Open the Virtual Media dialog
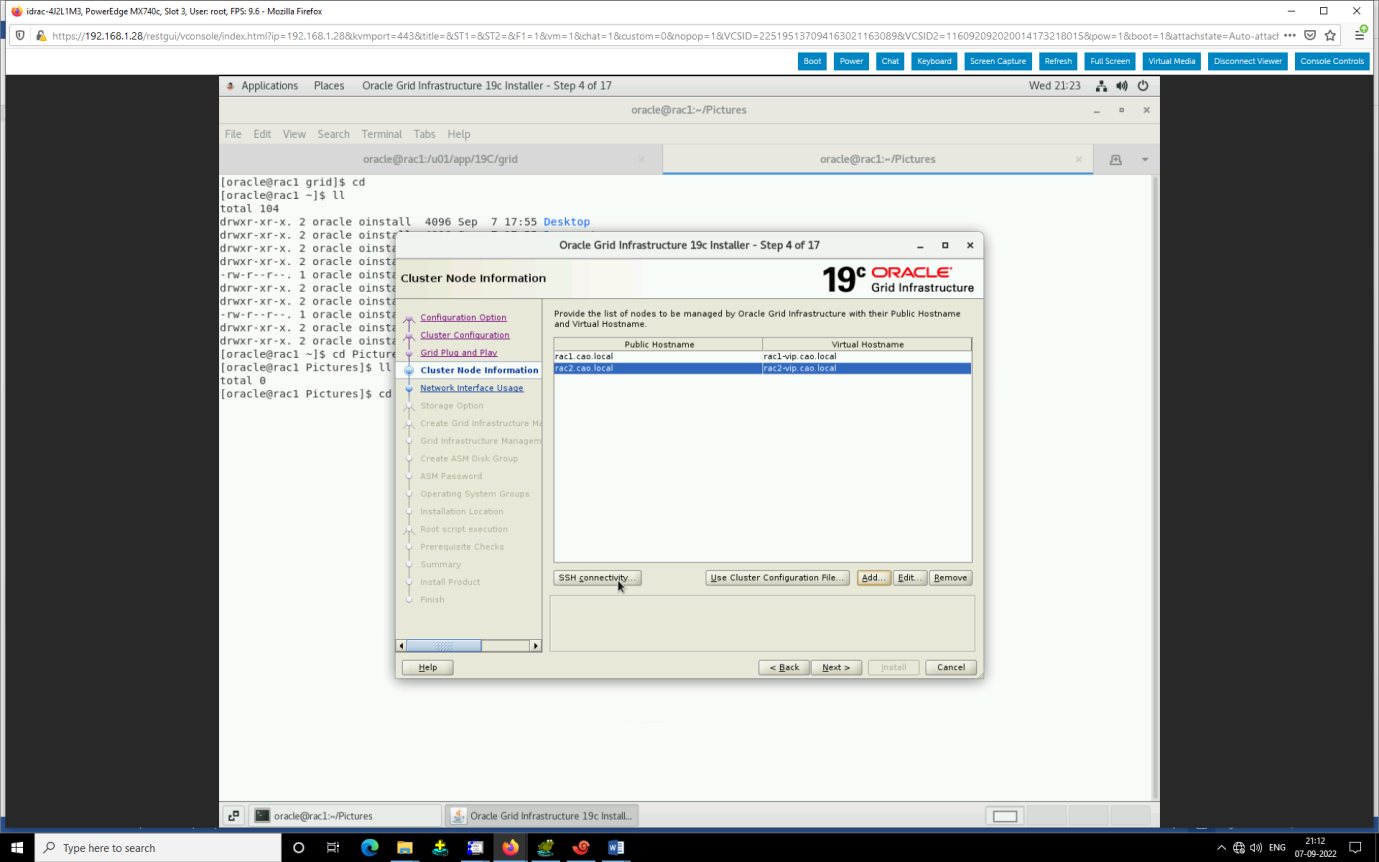Screen dimensions: 1379x862 (x=1171, y=61)
